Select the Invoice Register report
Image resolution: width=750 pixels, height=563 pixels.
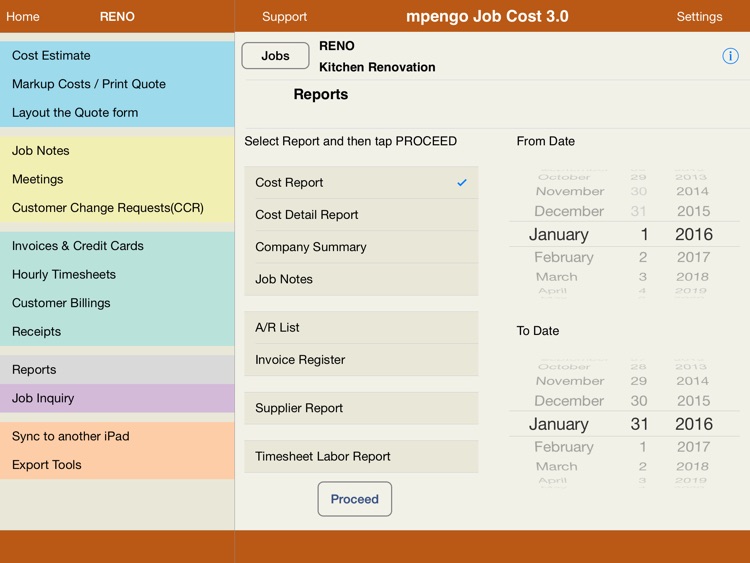(361, 360)
